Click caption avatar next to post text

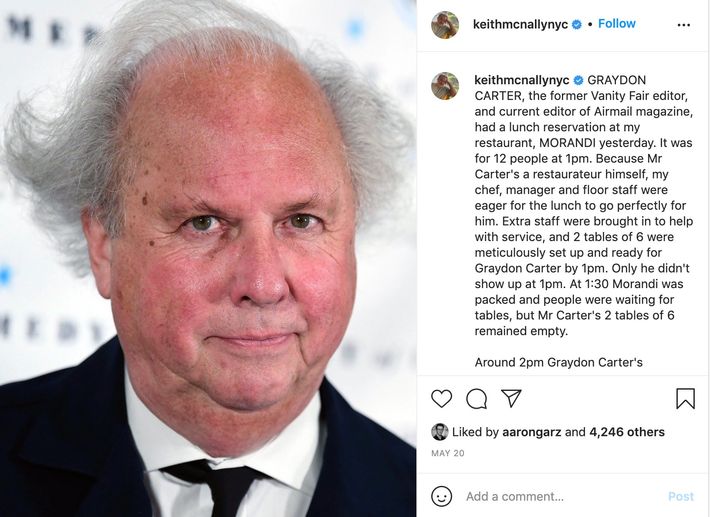click(x=445, y=86)
